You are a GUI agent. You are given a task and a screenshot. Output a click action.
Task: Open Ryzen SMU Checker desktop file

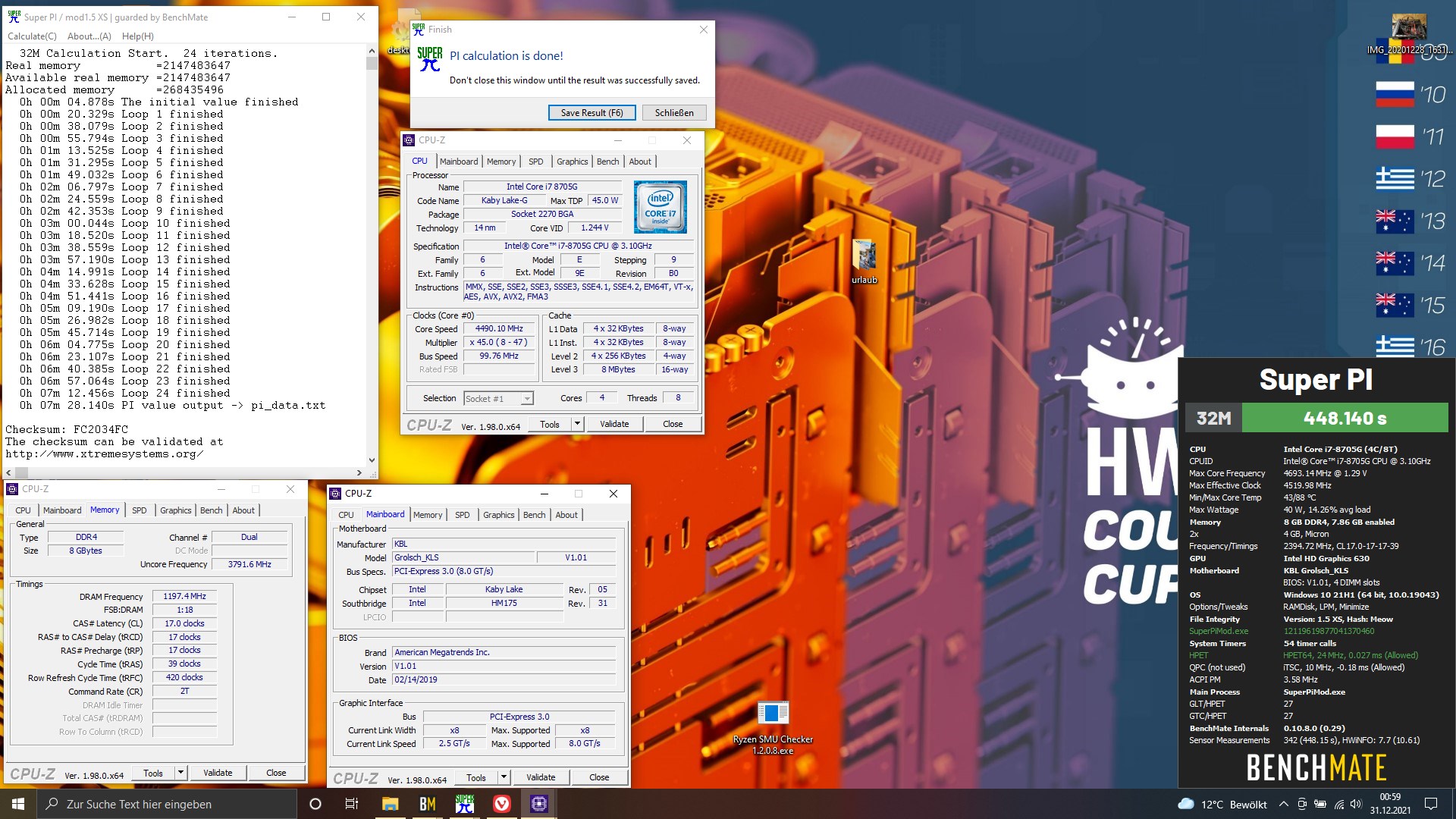[773, 727]
